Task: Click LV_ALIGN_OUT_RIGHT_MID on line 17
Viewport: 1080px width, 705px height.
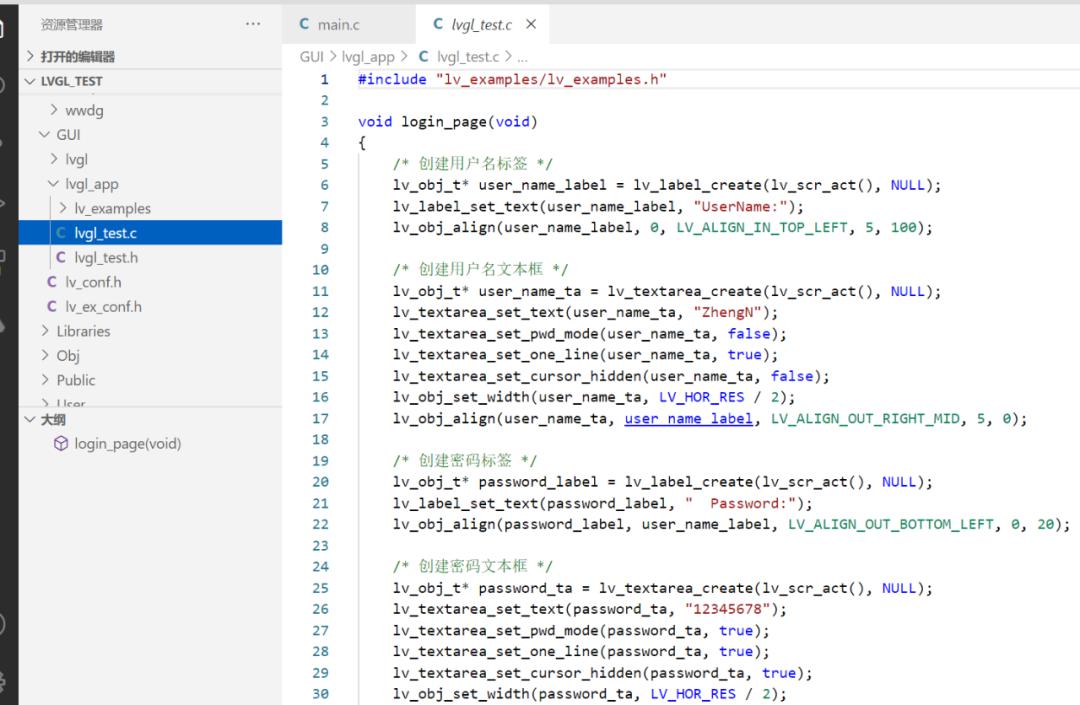Action: pyautogui.click(x=865, y=419)
